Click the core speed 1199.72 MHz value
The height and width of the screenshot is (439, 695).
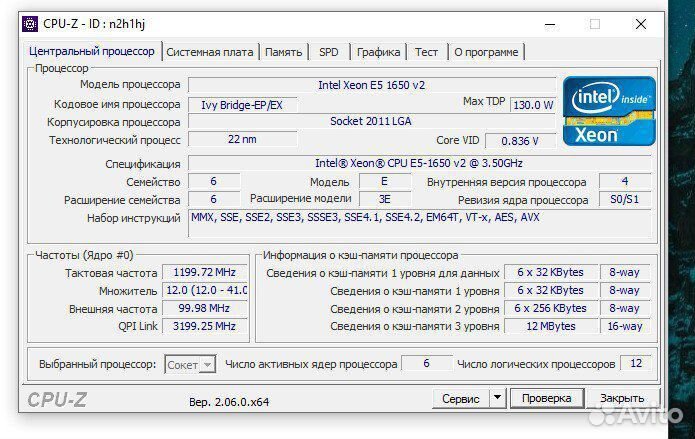204,272
